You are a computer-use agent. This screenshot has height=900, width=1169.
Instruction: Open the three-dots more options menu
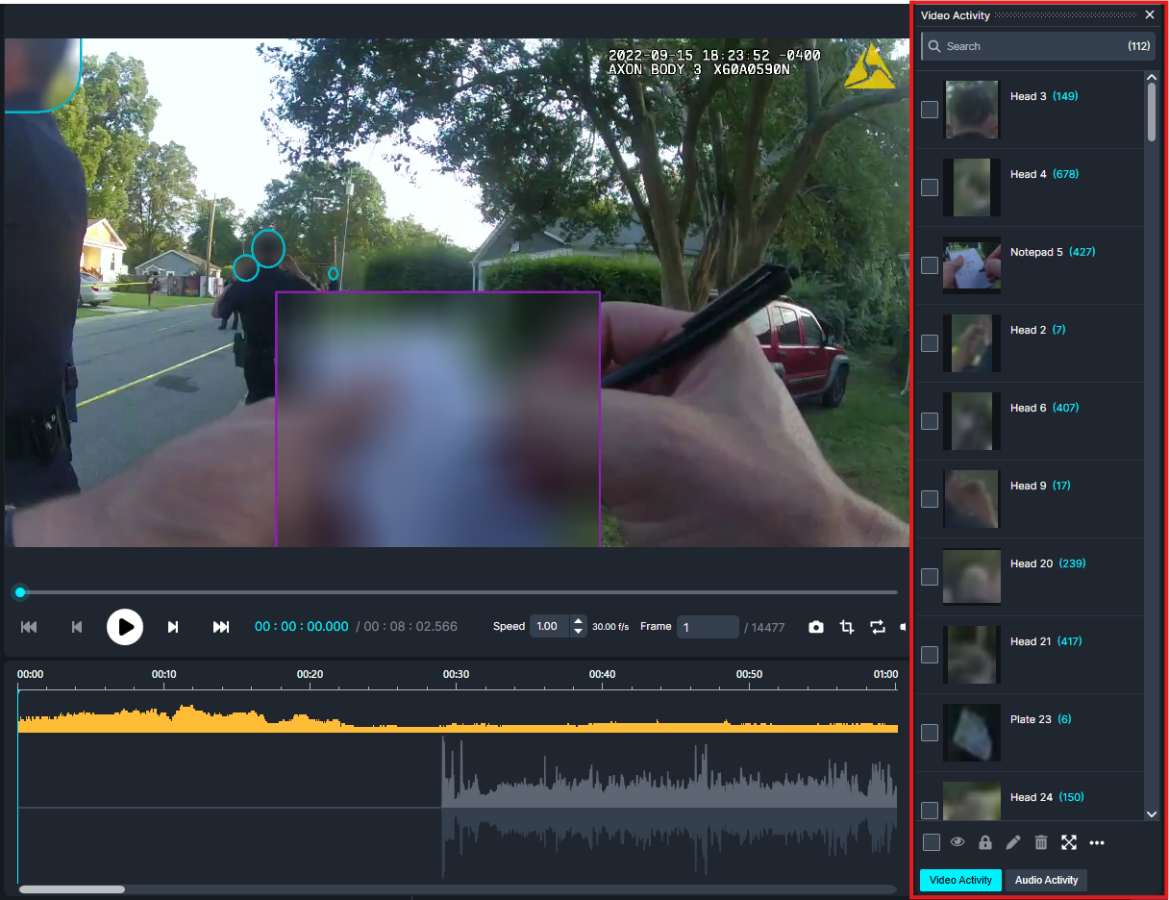coord(1097,843)
